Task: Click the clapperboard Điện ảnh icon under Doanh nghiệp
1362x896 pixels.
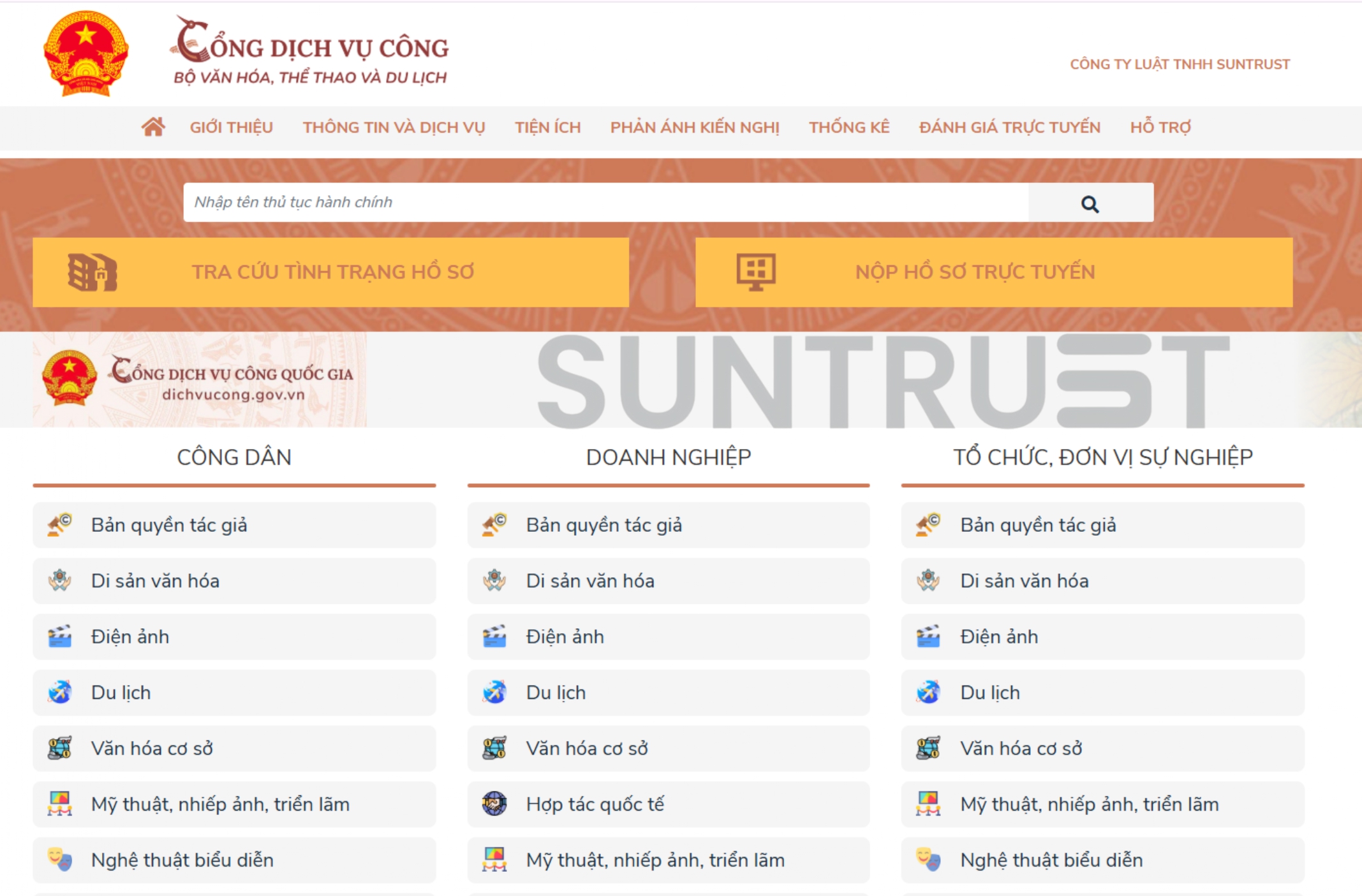Action: (494, 636)
